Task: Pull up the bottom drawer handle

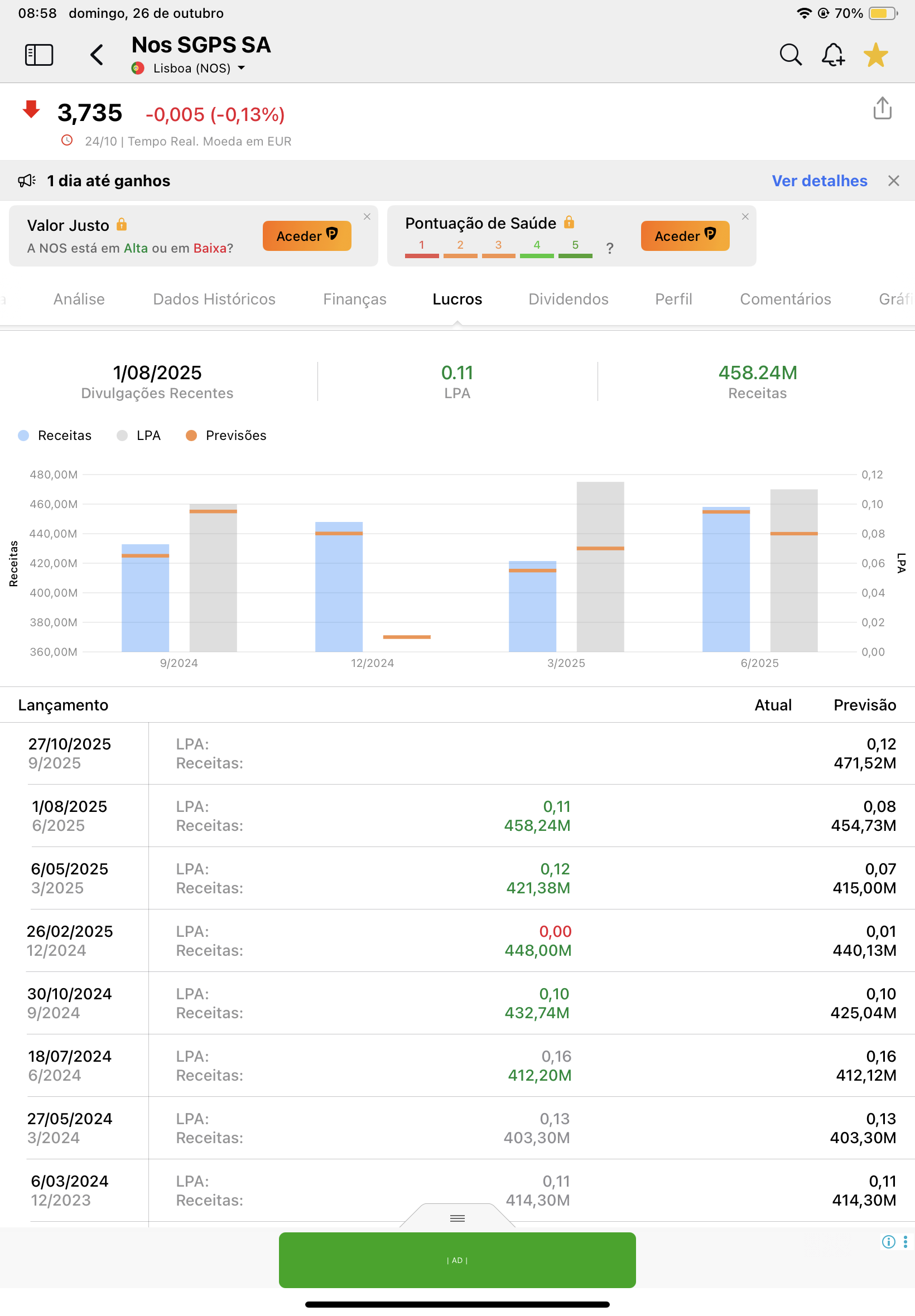Action: coord(457,1217)
